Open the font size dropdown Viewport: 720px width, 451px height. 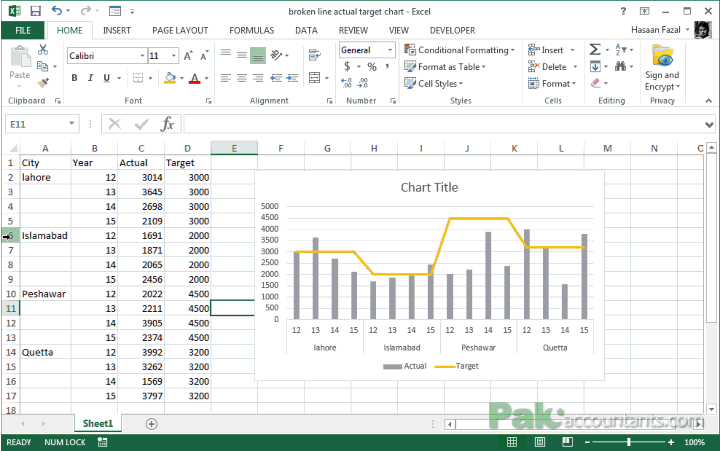click(x=174, y=56)
